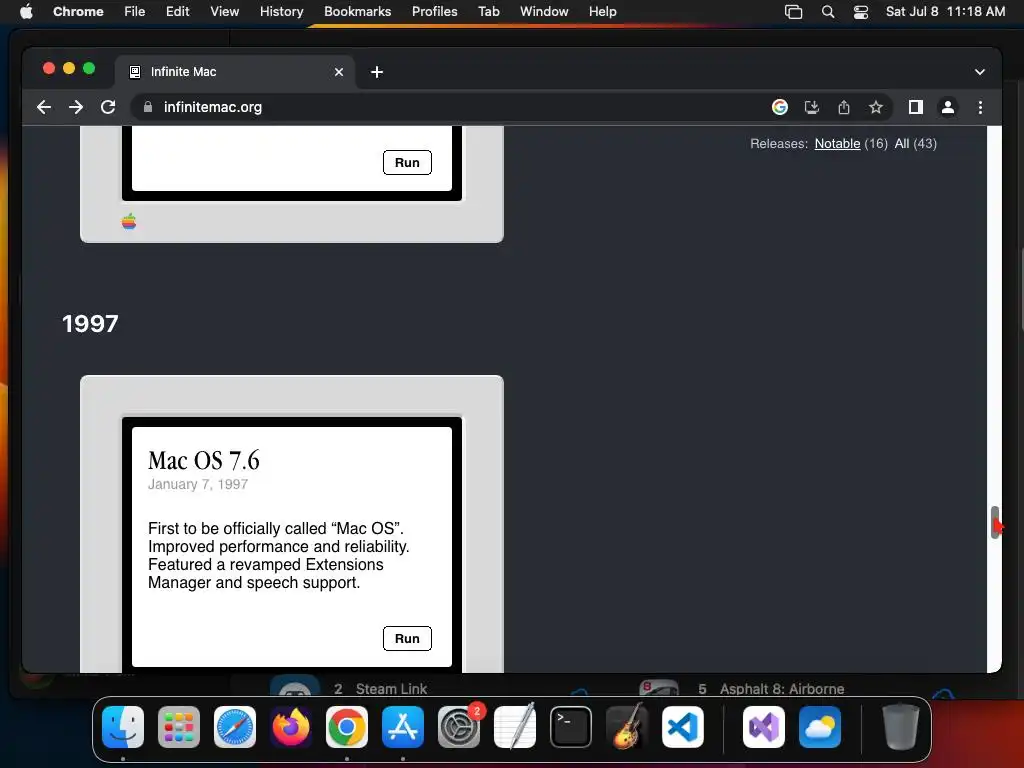The width and height of the screenshot is (1024, 768).
Task: Open the App Store from the Dock
Action: [403, 727]
